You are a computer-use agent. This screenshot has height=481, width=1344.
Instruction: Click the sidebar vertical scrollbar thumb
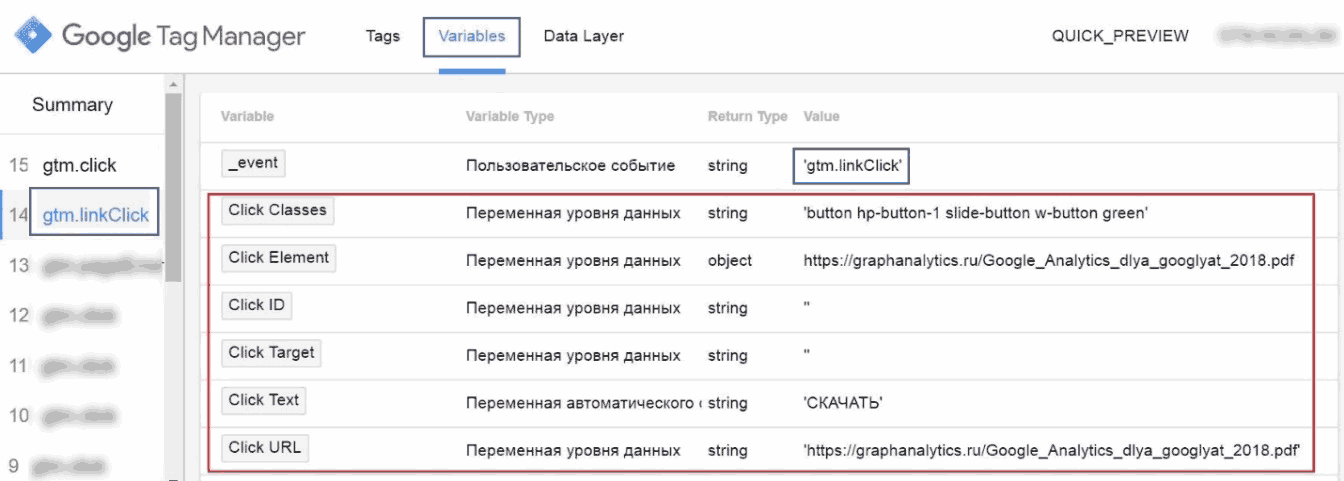pos(173,187)
